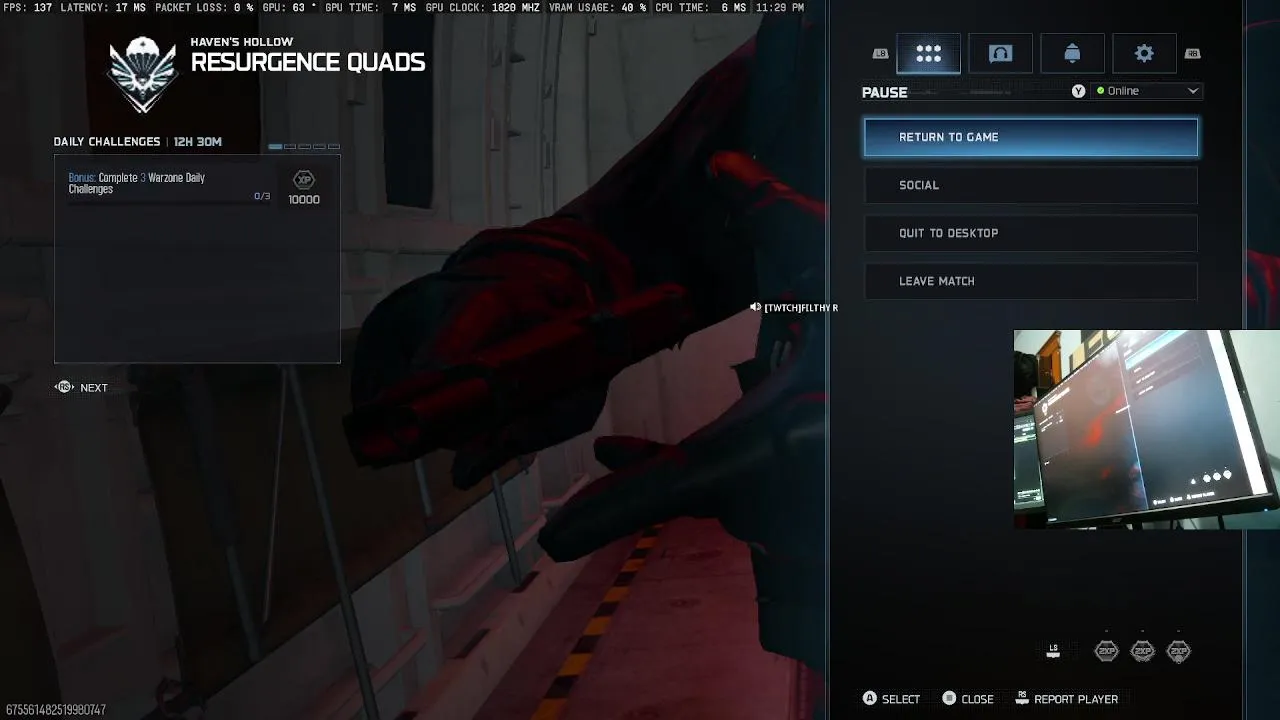Open the voice channels headset tab
Viewport: 1280px width, 720px height.
tap(1000, 54)
